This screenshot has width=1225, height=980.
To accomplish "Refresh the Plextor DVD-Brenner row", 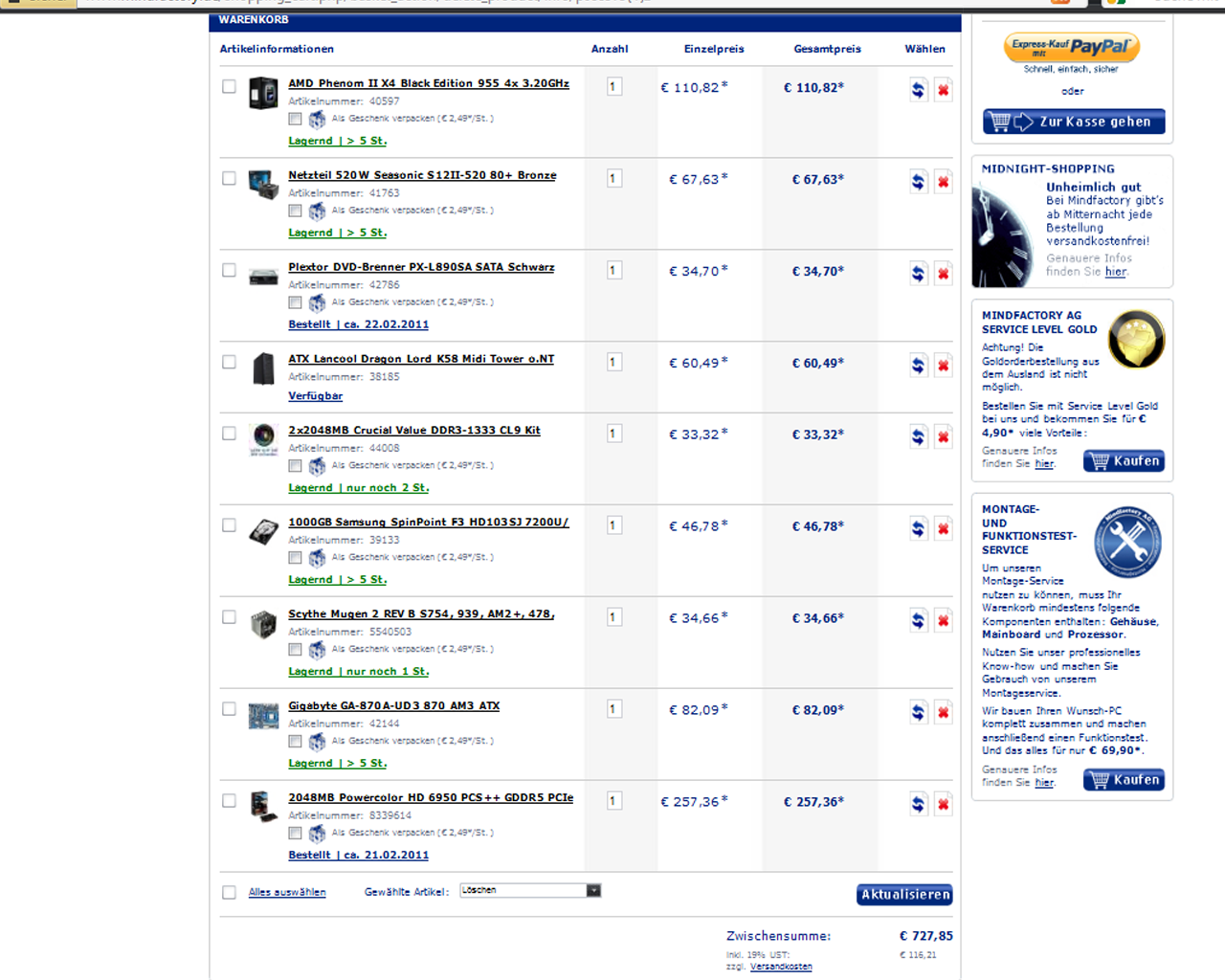I will point(918,274).
